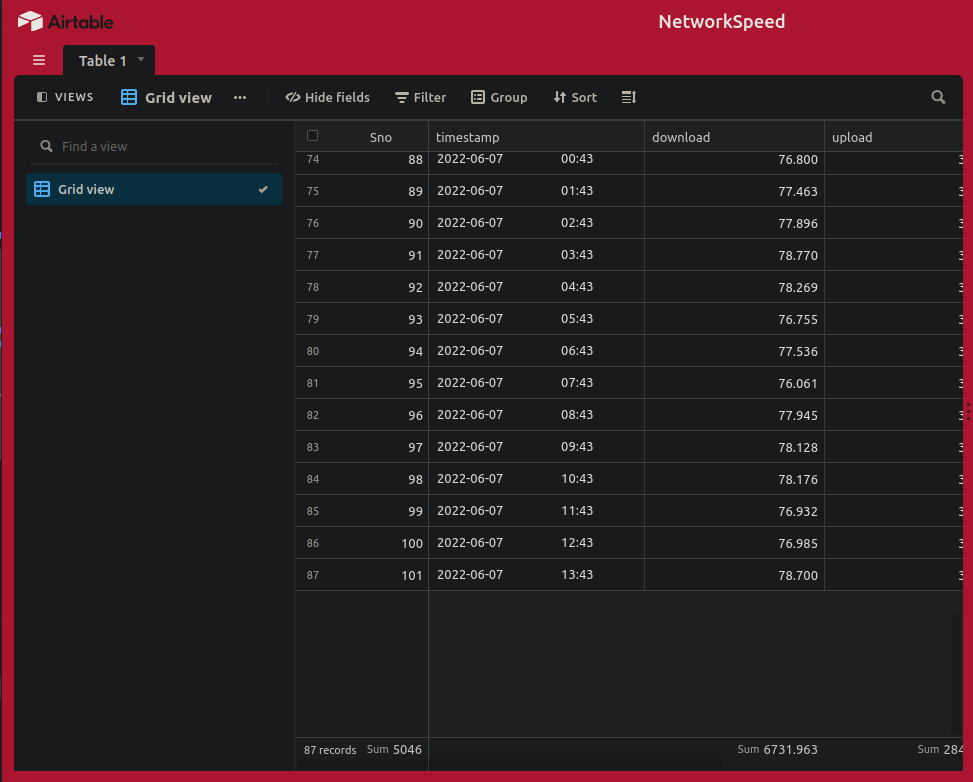Viewport: 973px width, 782px height.
Task: Select timestamp cell with time 13:43
Action: click(x=536, y=575)
